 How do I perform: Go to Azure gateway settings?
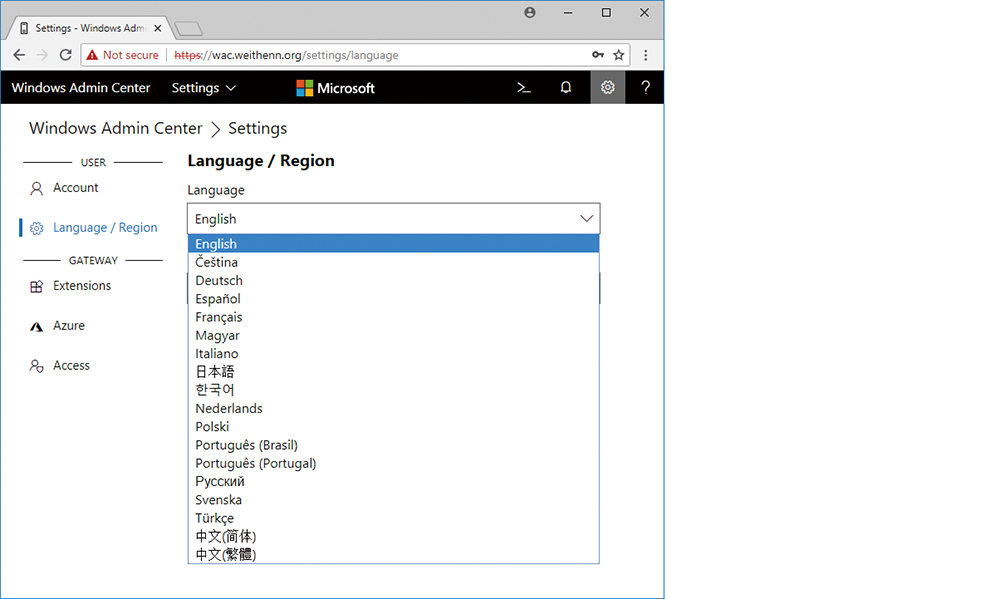tap(69, 326)
